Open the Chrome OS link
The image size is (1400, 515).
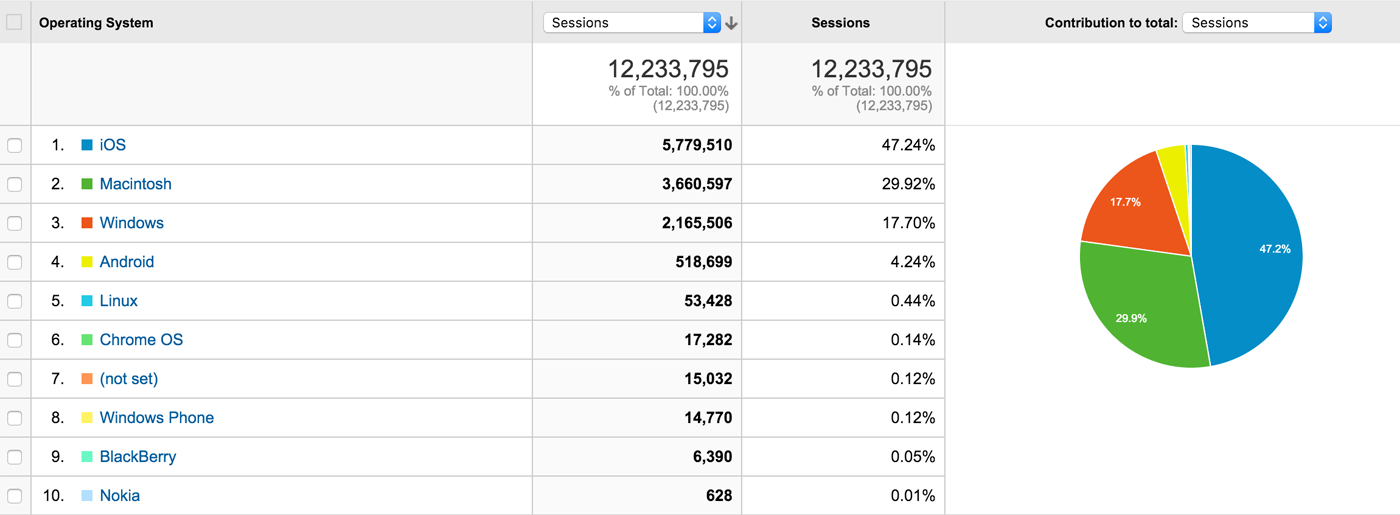coord(141,340)
